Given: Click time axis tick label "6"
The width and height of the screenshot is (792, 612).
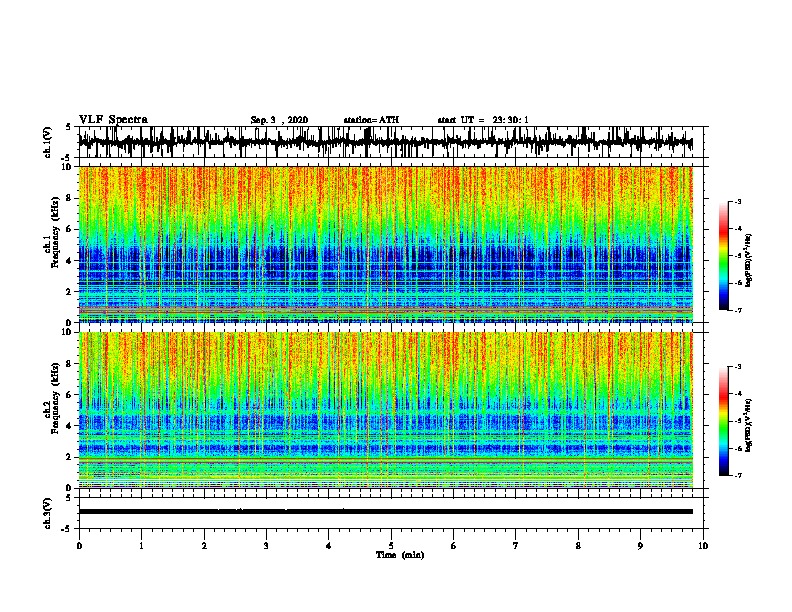Looking at the screenshot, I should [454, 546].
